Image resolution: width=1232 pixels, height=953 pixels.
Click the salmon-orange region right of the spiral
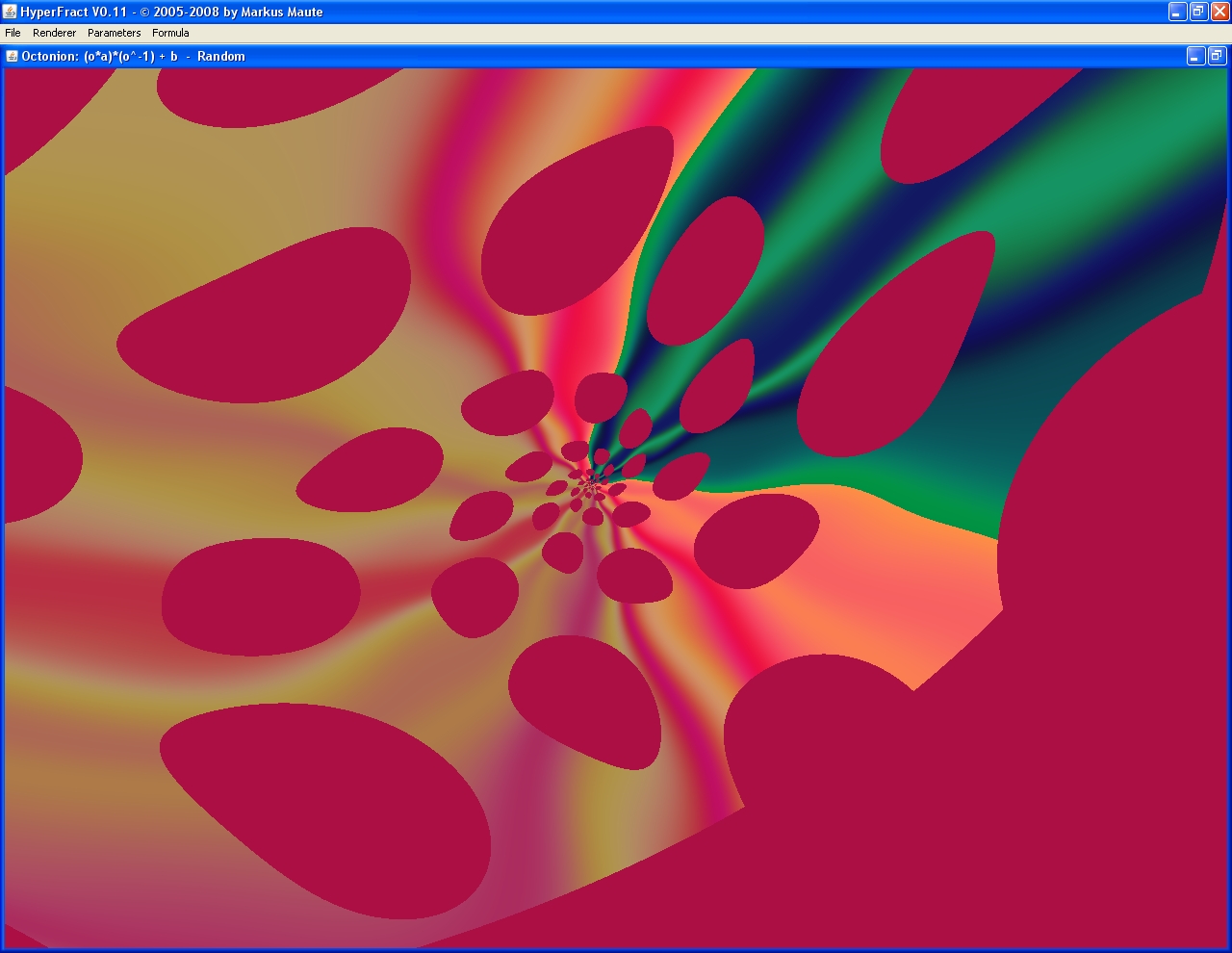pos(866,578)
